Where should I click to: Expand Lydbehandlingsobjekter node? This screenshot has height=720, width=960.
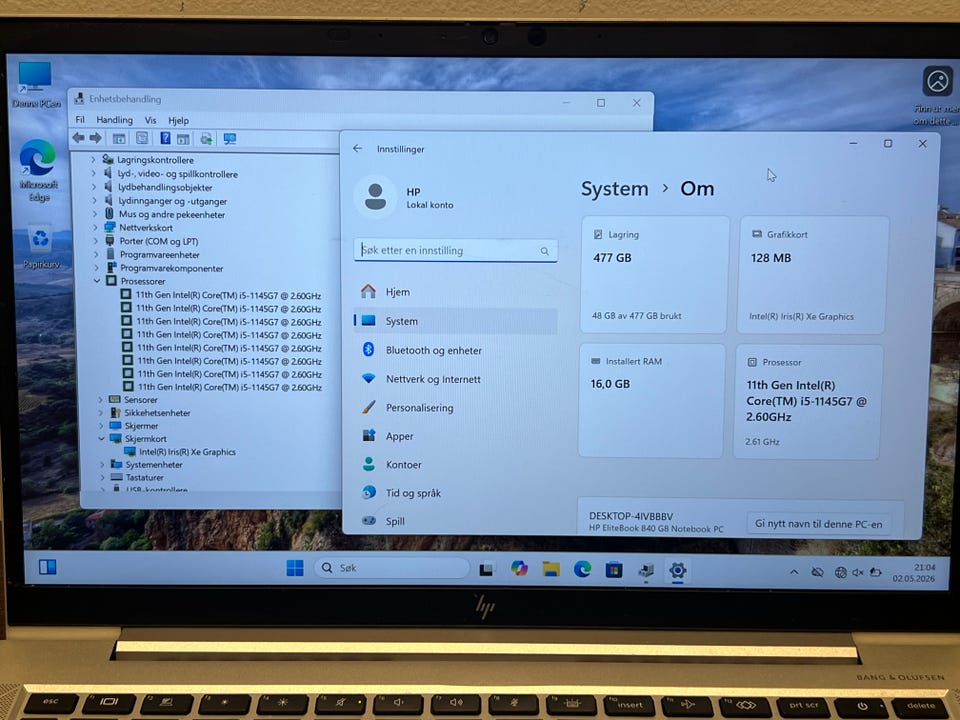tap(94, 187)
